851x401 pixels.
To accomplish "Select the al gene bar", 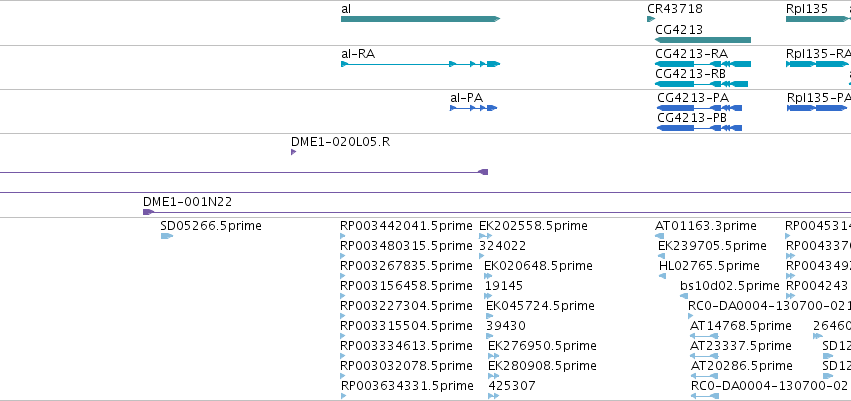I will click(x=420, y=19).
